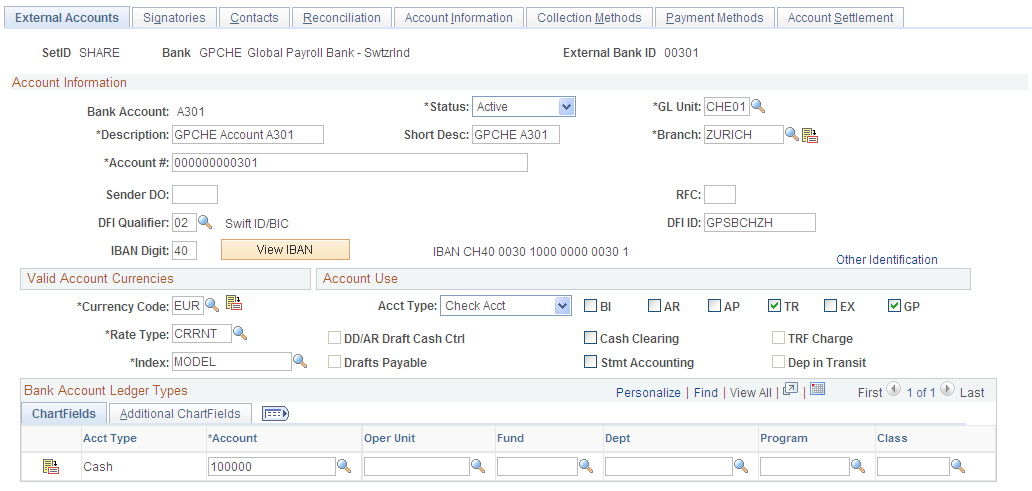Open Dept lookup magnifier
This screenshot has width=1032, height=491.
coord(742,466)
